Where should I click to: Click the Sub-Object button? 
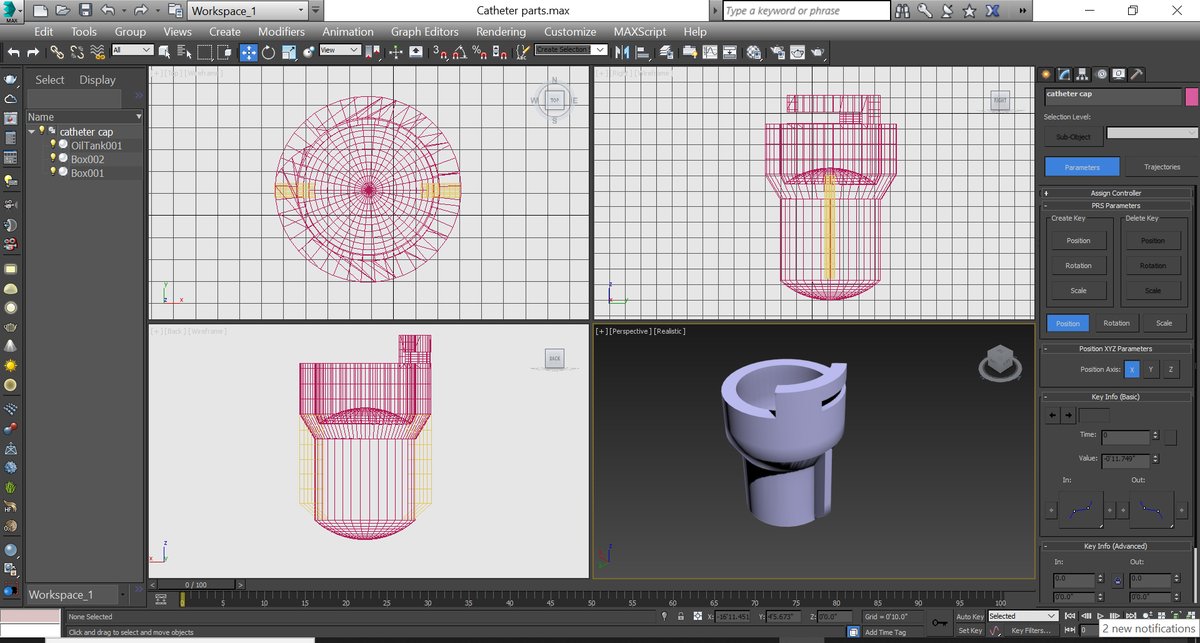click(1073, 135)
